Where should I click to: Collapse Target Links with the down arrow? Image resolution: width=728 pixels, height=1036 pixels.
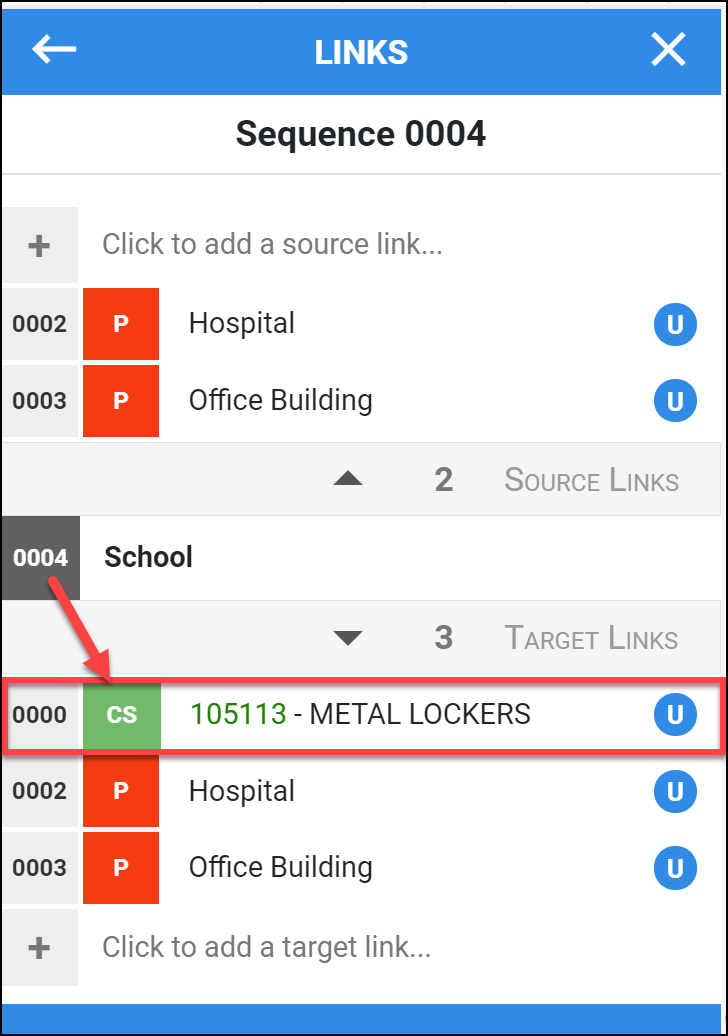pyautogui.click(x=348, y=638)
